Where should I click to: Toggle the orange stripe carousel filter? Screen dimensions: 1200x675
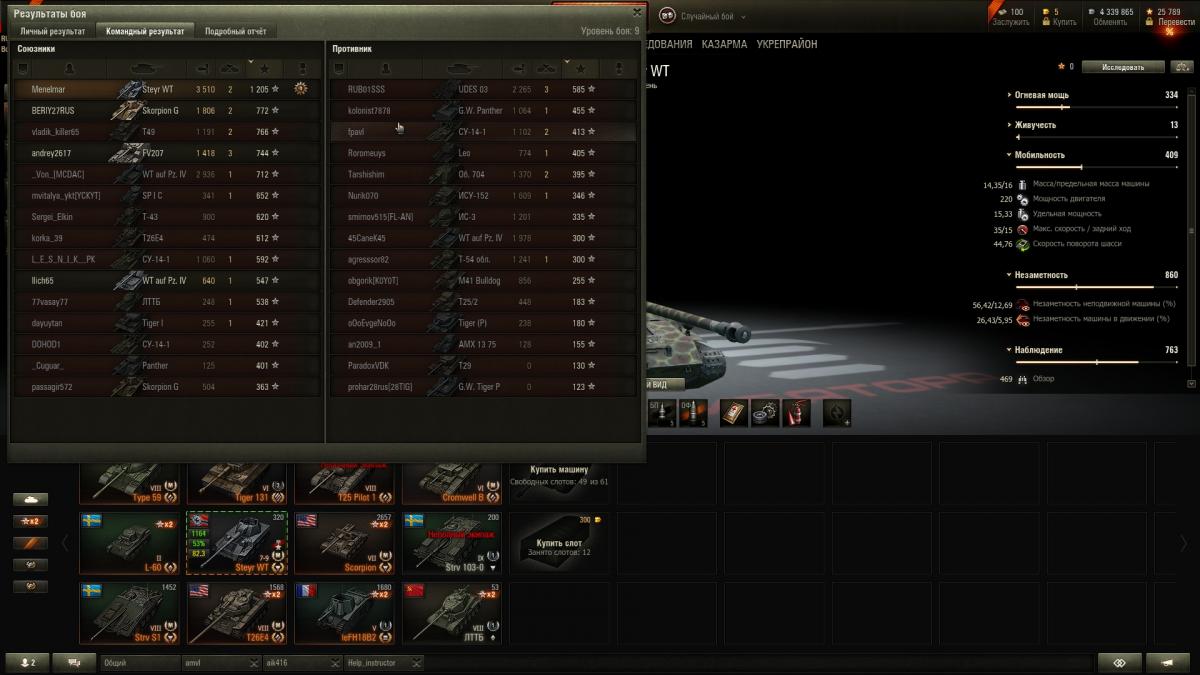tap(30, 543)
